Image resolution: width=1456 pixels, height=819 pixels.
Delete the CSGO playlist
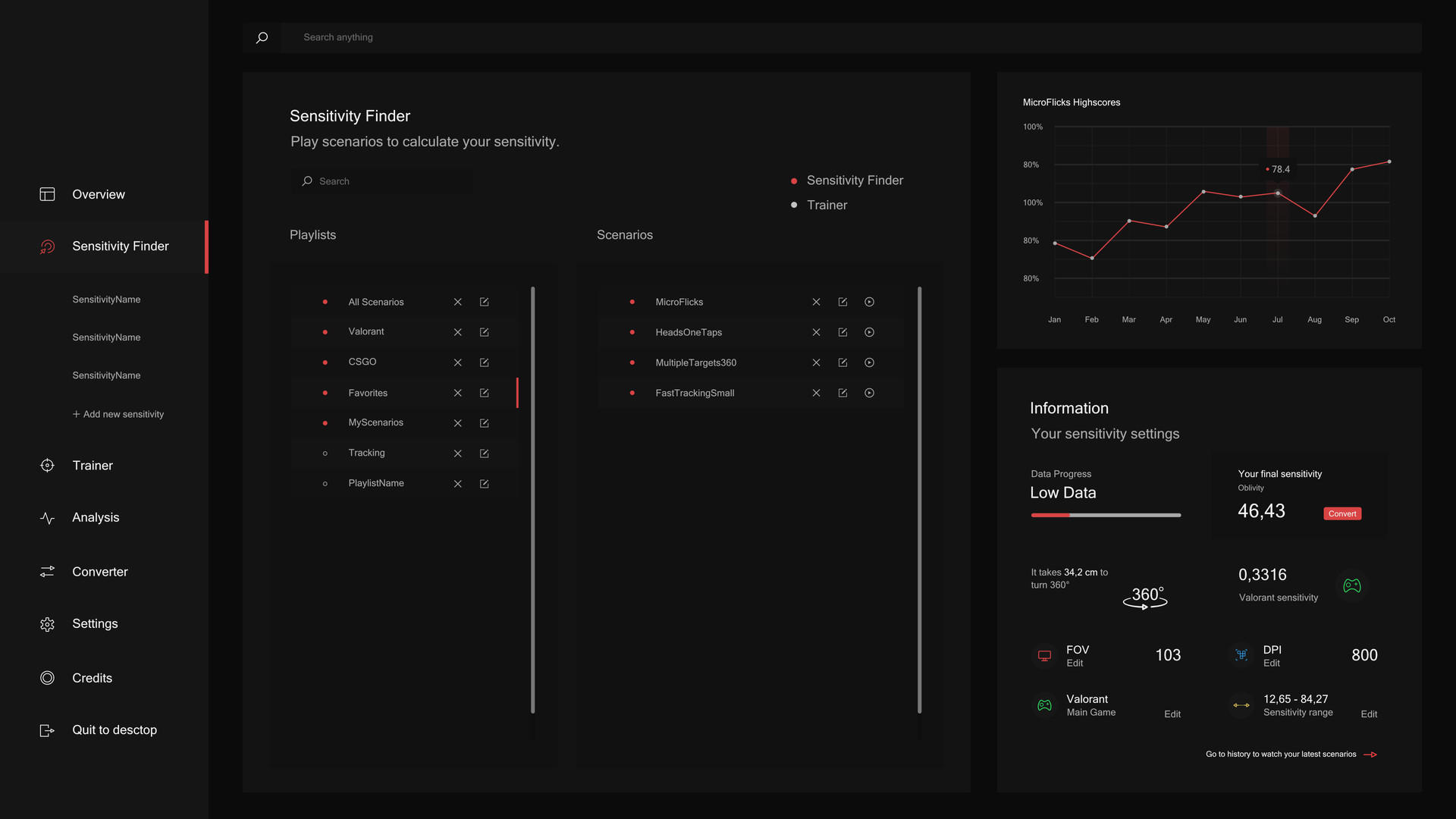457,362
